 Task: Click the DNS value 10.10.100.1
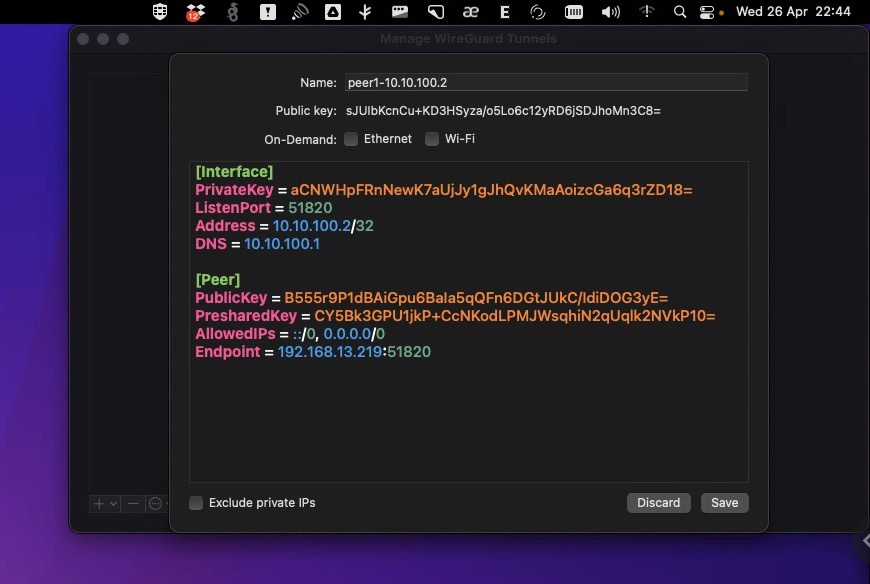282,243
